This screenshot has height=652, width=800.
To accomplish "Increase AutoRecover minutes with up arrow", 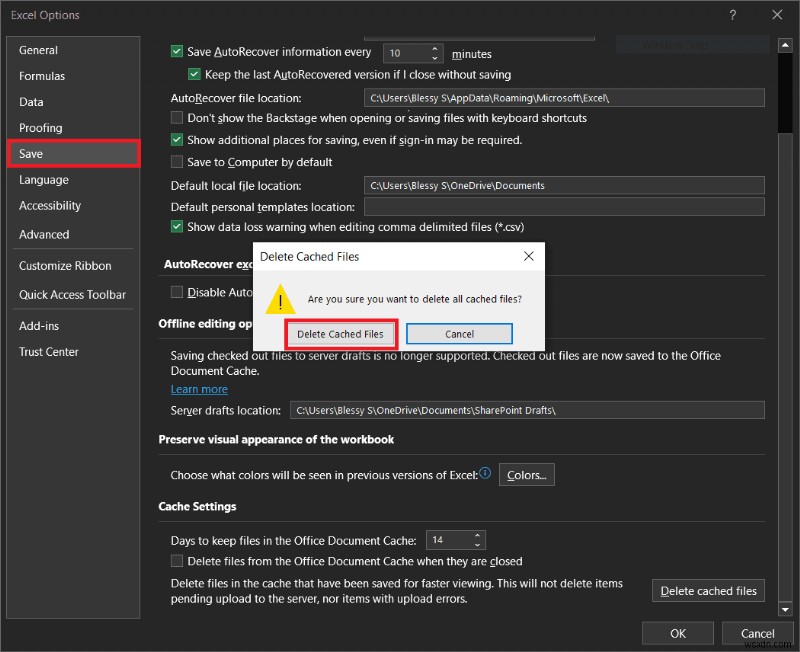I will pos(435,48).
